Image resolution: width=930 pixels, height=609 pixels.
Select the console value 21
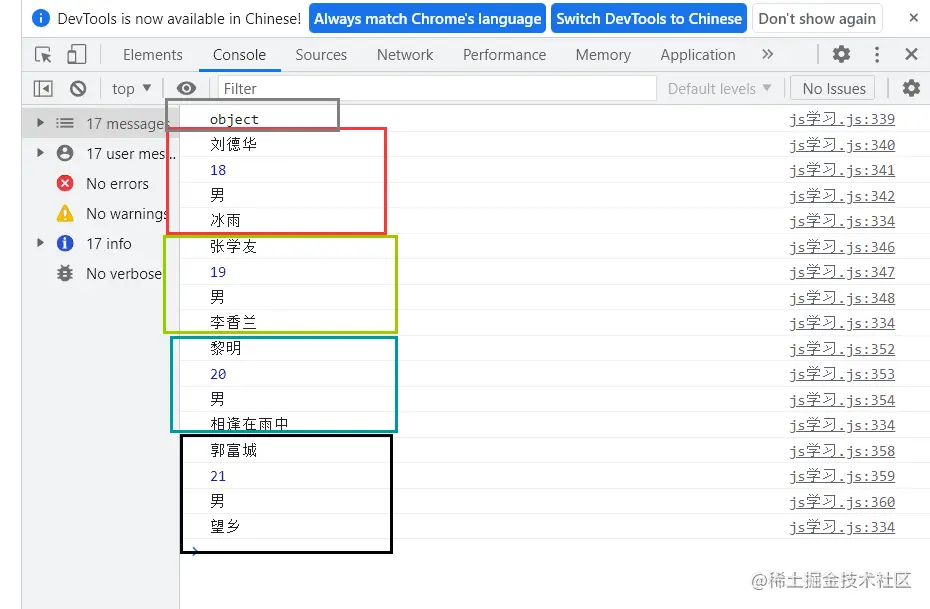[218, 476]
